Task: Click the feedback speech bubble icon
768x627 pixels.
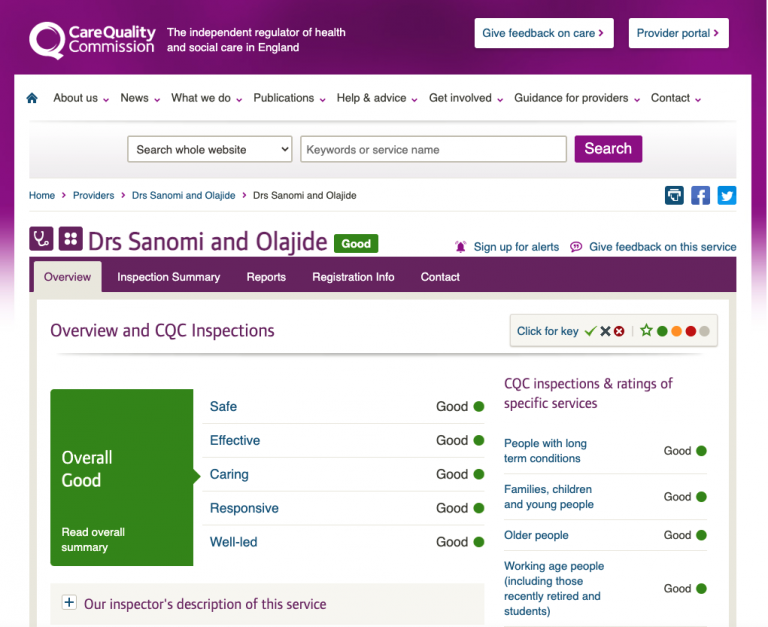Action: [x=576, y=247]
